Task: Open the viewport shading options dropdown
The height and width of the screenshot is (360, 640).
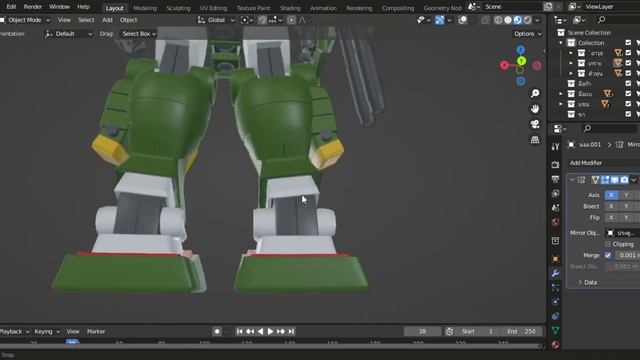Action: [537, 20]
